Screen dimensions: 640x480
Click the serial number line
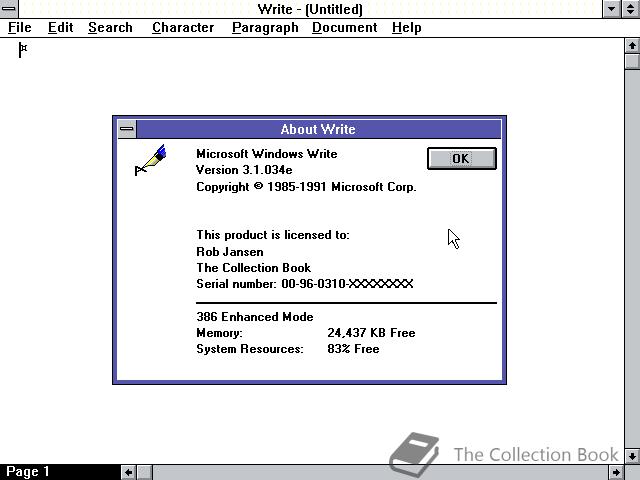[x=304, y=284]
